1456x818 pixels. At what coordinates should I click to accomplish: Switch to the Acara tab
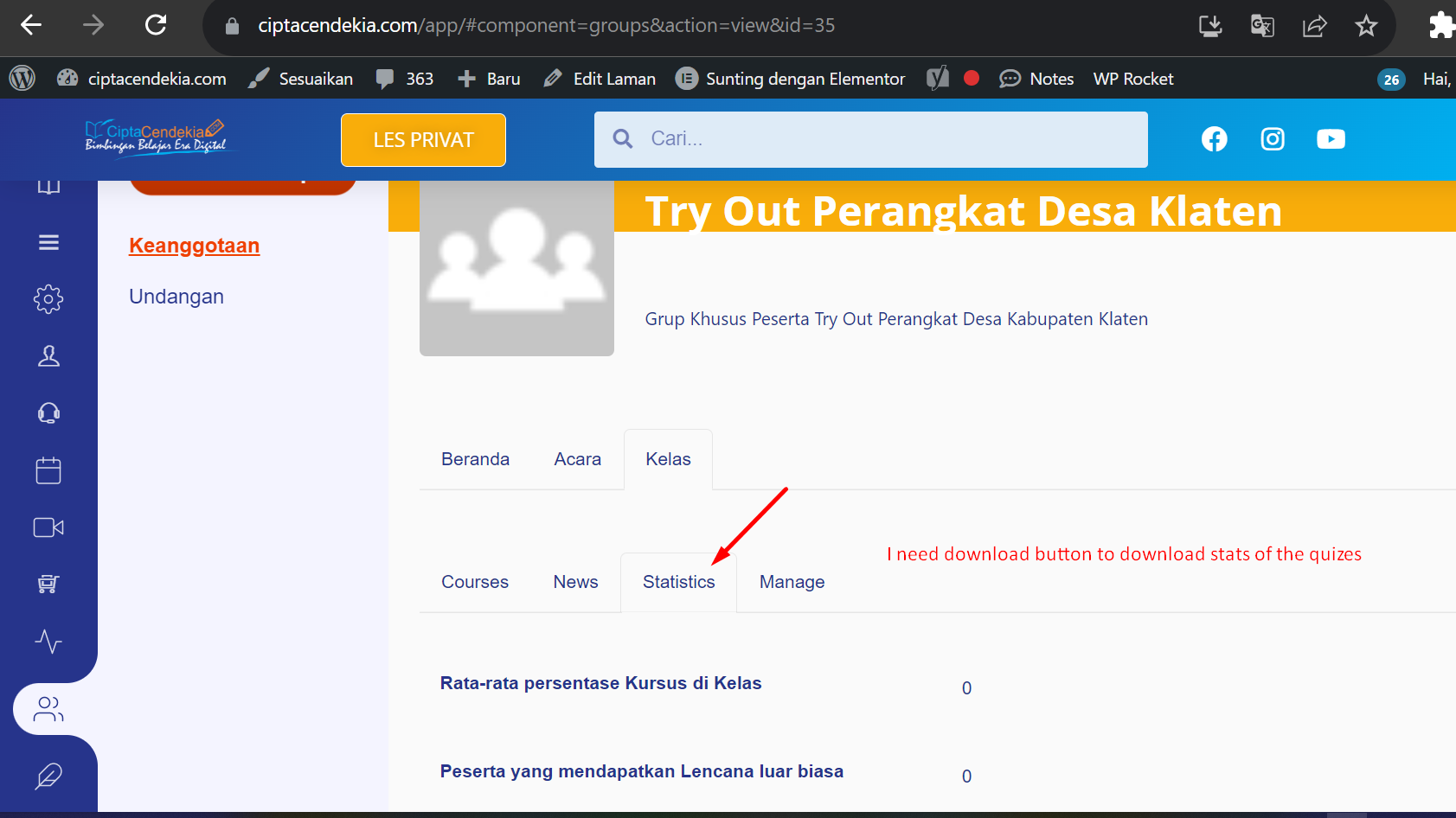[x=577, y=459]
